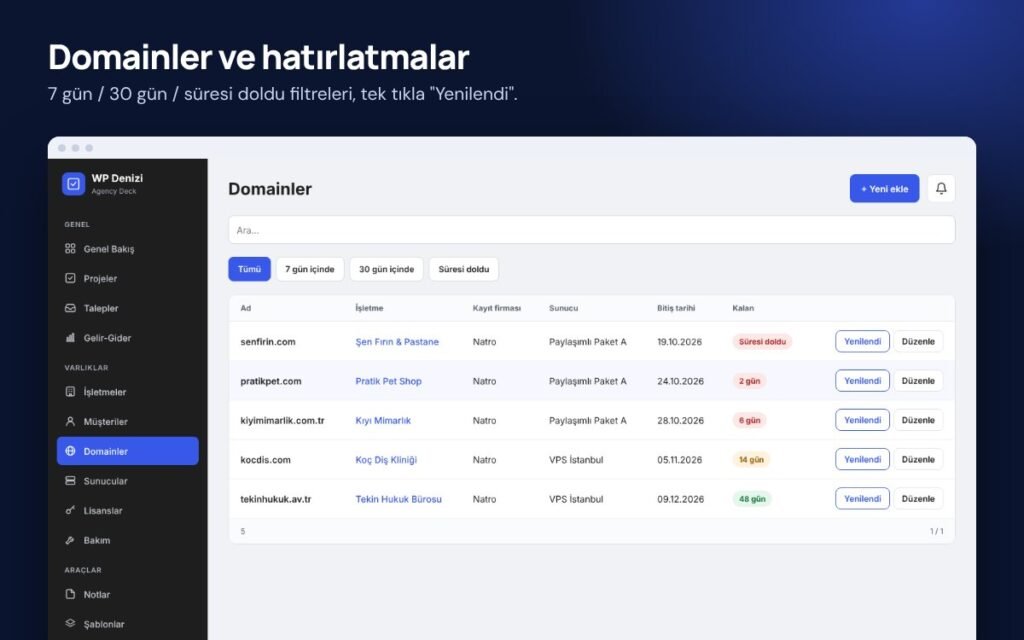1024x640 pixels.
Task: Click the 14 gün badge
Action: [x=751, y=460]
